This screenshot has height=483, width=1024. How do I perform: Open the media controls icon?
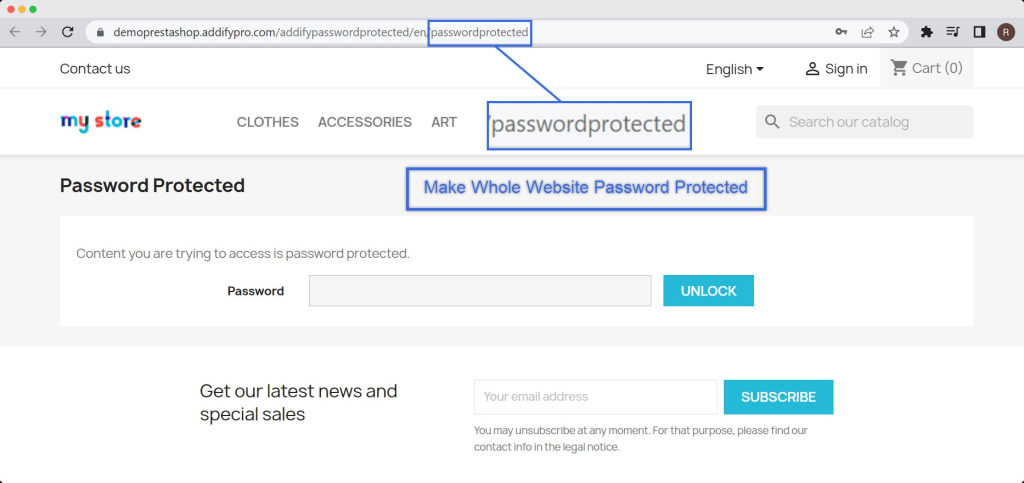[953, 32]
